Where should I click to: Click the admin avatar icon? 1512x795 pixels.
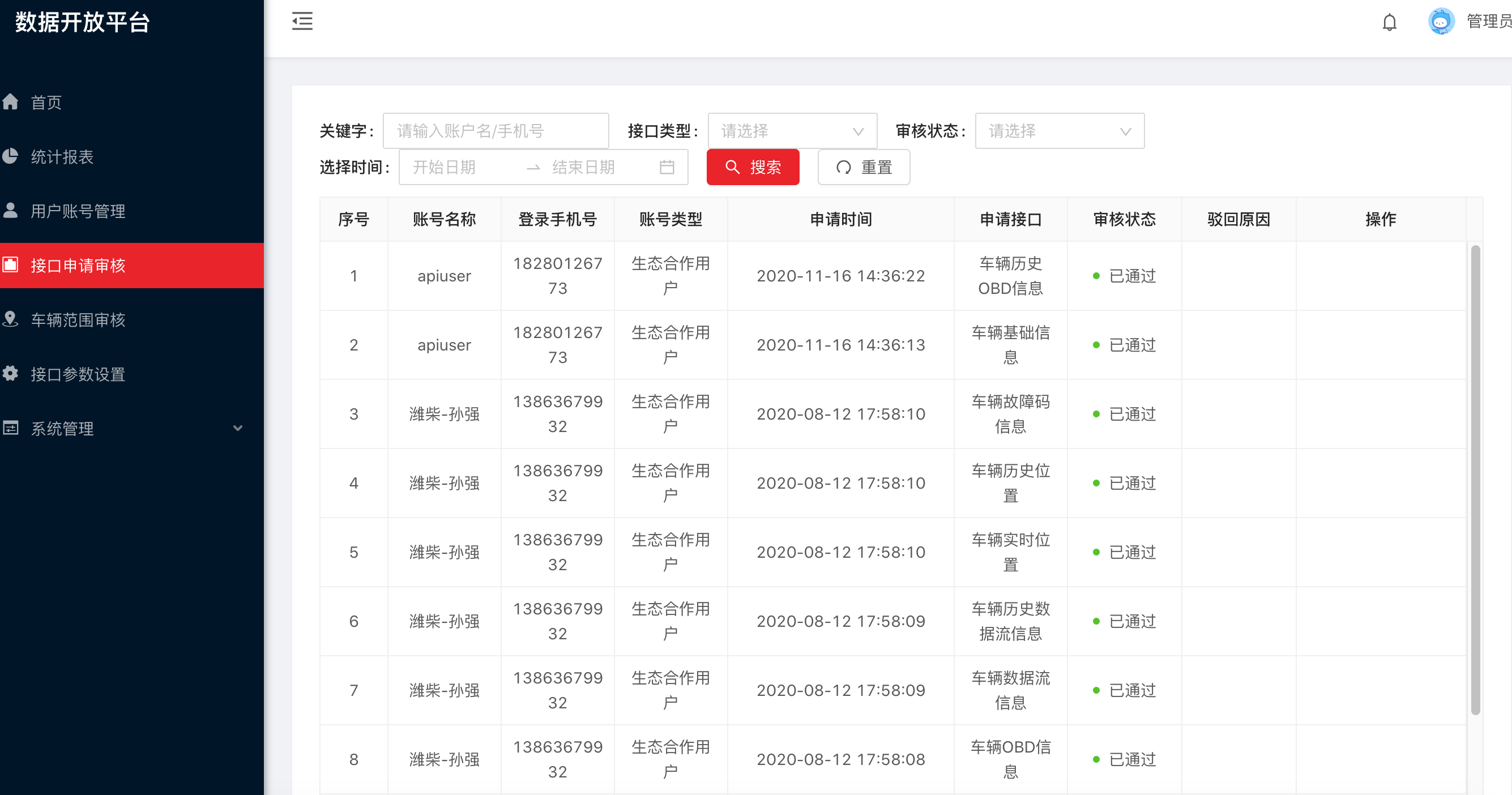(1441, 22)
